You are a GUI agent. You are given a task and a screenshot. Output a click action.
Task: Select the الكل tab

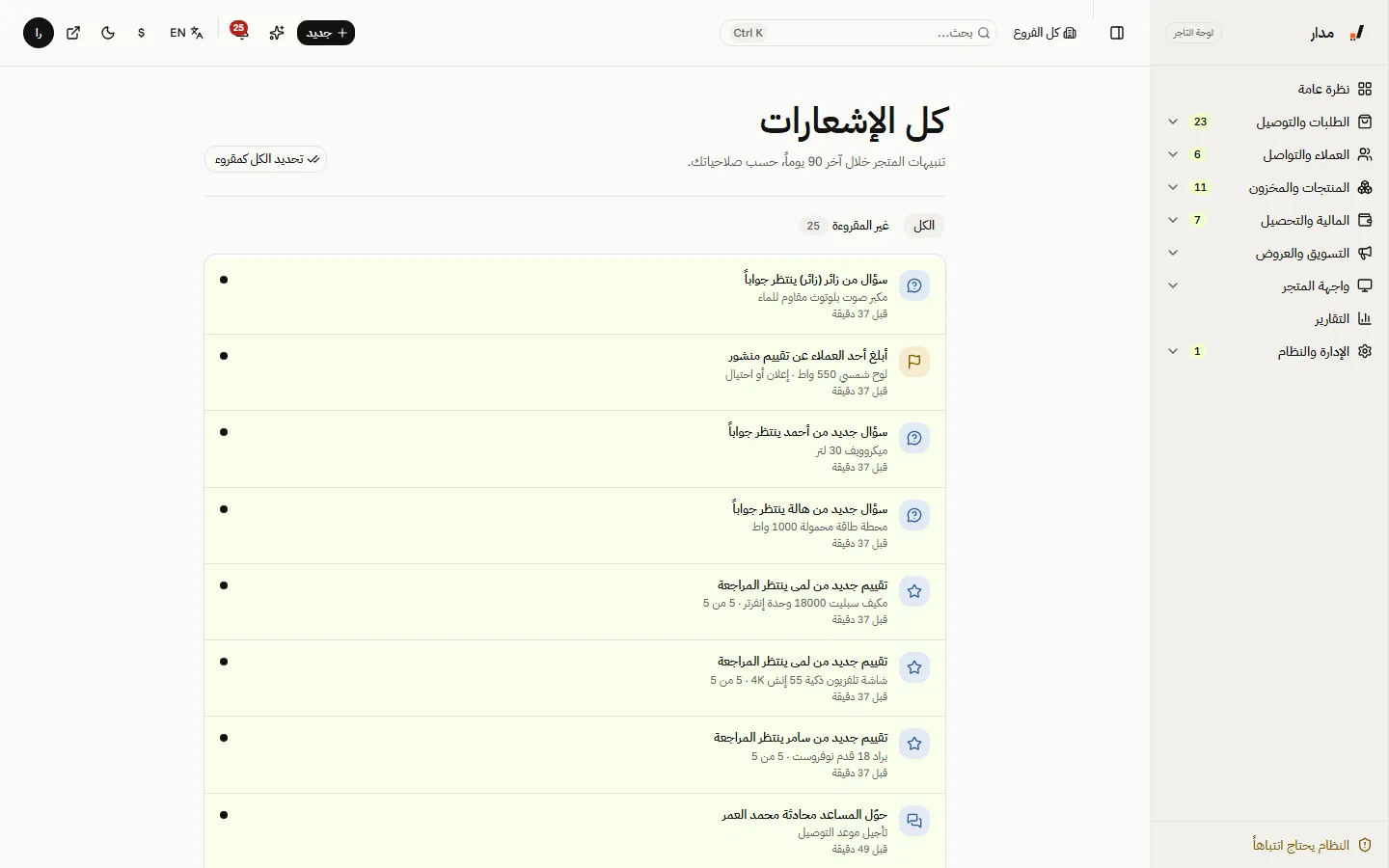[x=924, y=226]
